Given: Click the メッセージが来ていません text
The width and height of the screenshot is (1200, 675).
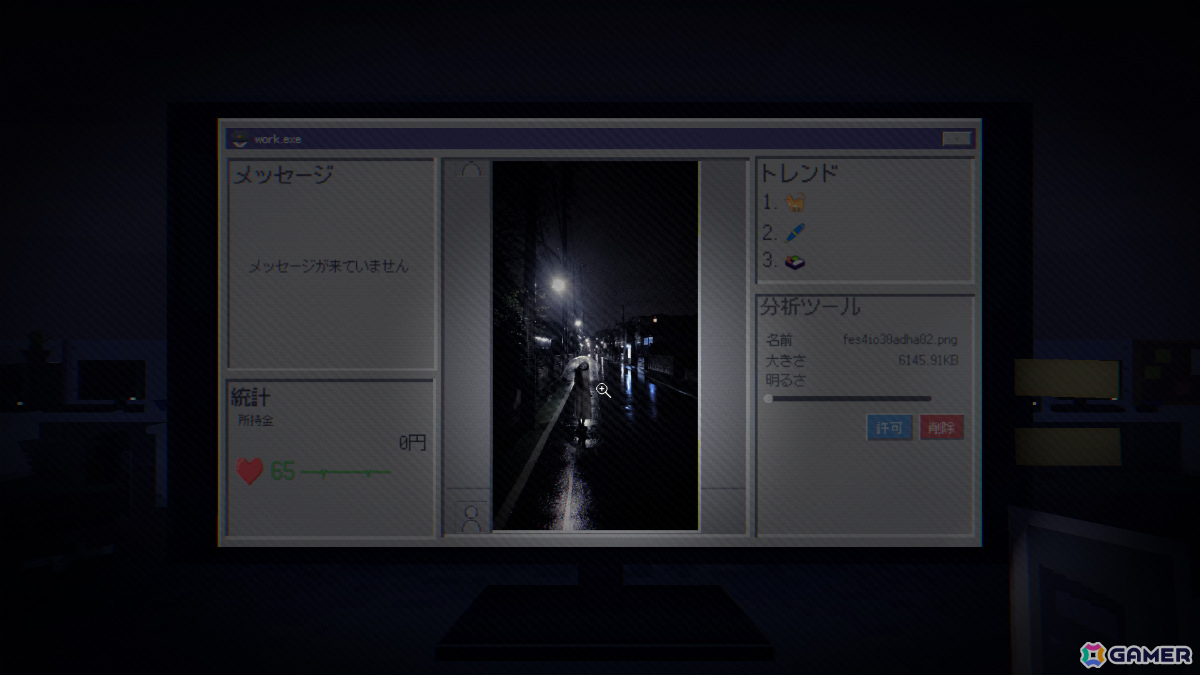Looking at the screenshot, I should 328,267.
